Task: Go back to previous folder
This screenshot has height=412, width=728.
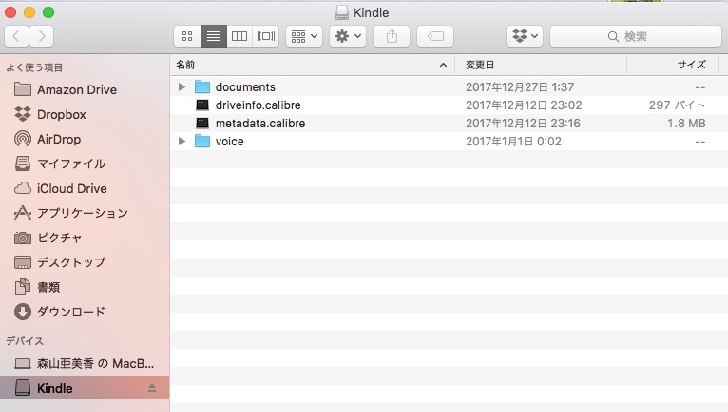Action: click(17, 36)
